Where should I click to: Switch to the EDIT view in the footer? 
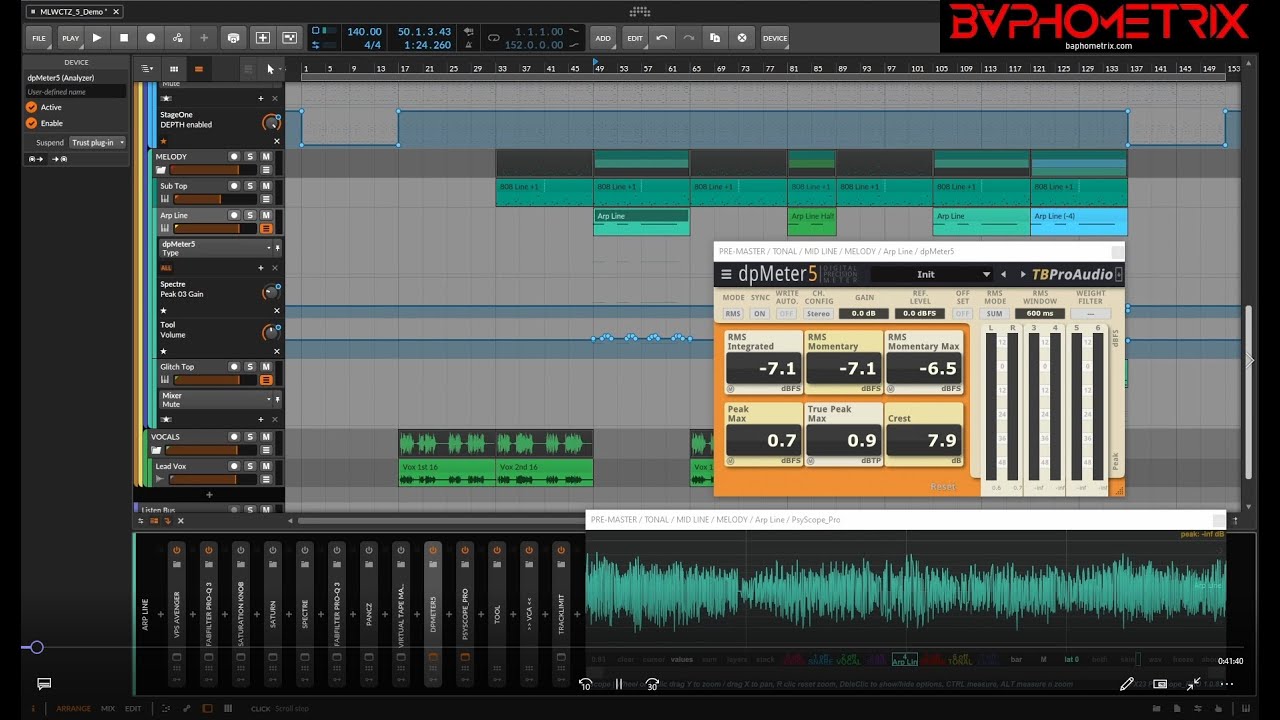[x=133, y=708]
